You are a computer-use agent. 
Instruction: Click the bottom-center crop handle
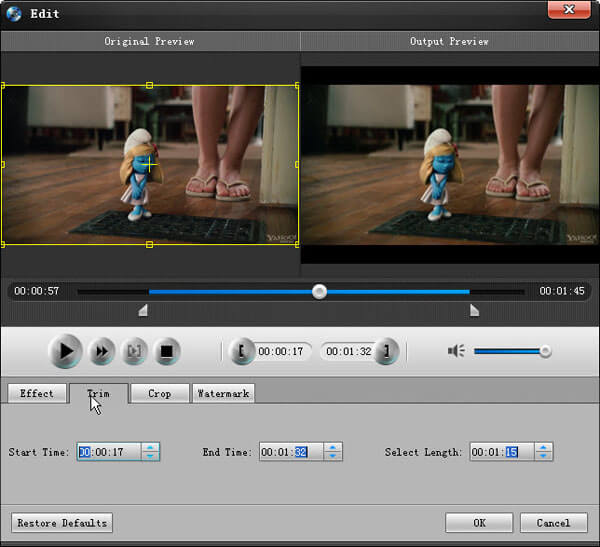click(x=150, y=245)
